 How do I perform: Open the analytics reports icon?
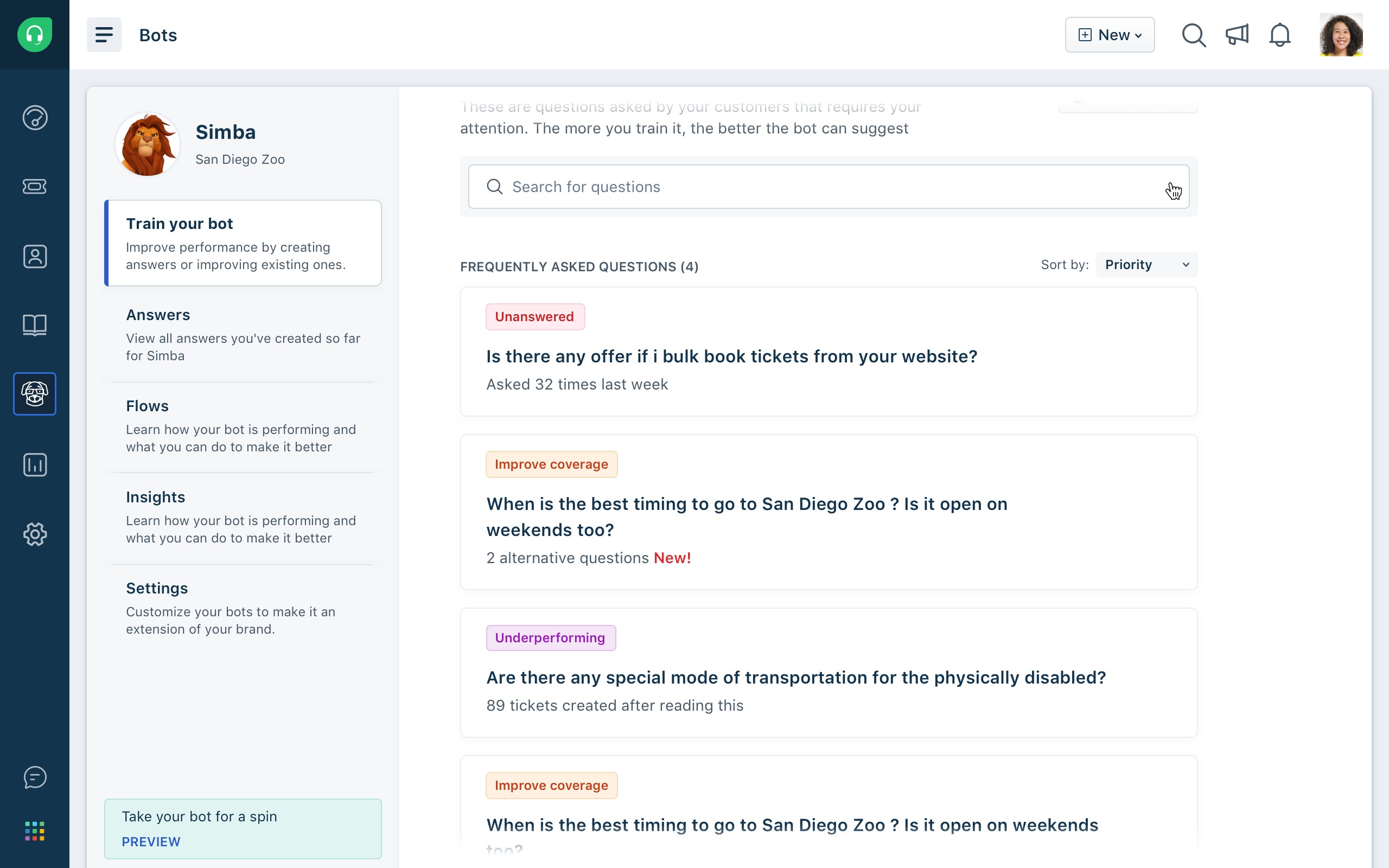(34, 464)
